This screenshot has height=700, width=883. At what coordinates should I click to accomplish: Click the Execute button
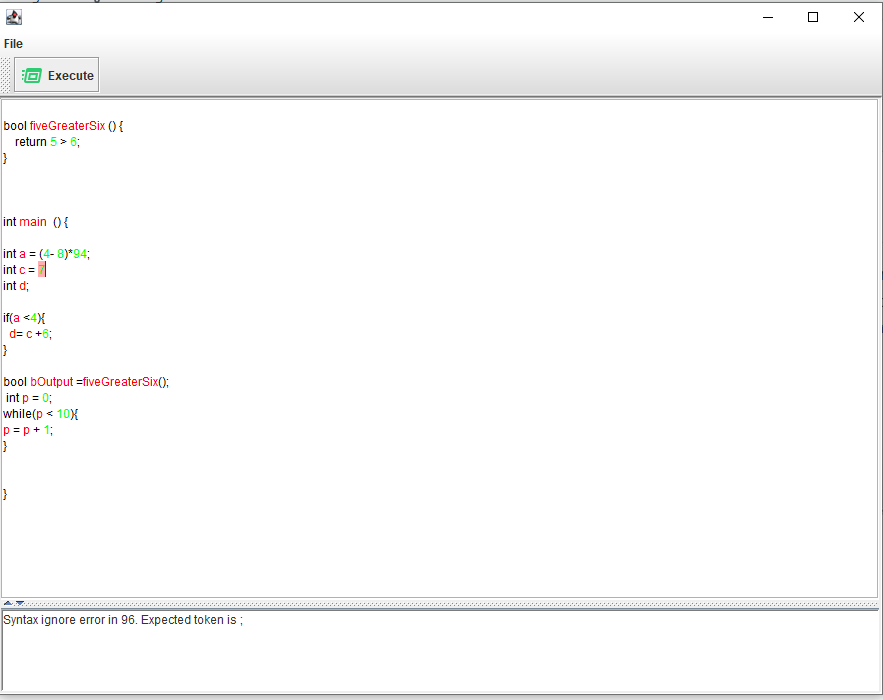pos(56,75)
